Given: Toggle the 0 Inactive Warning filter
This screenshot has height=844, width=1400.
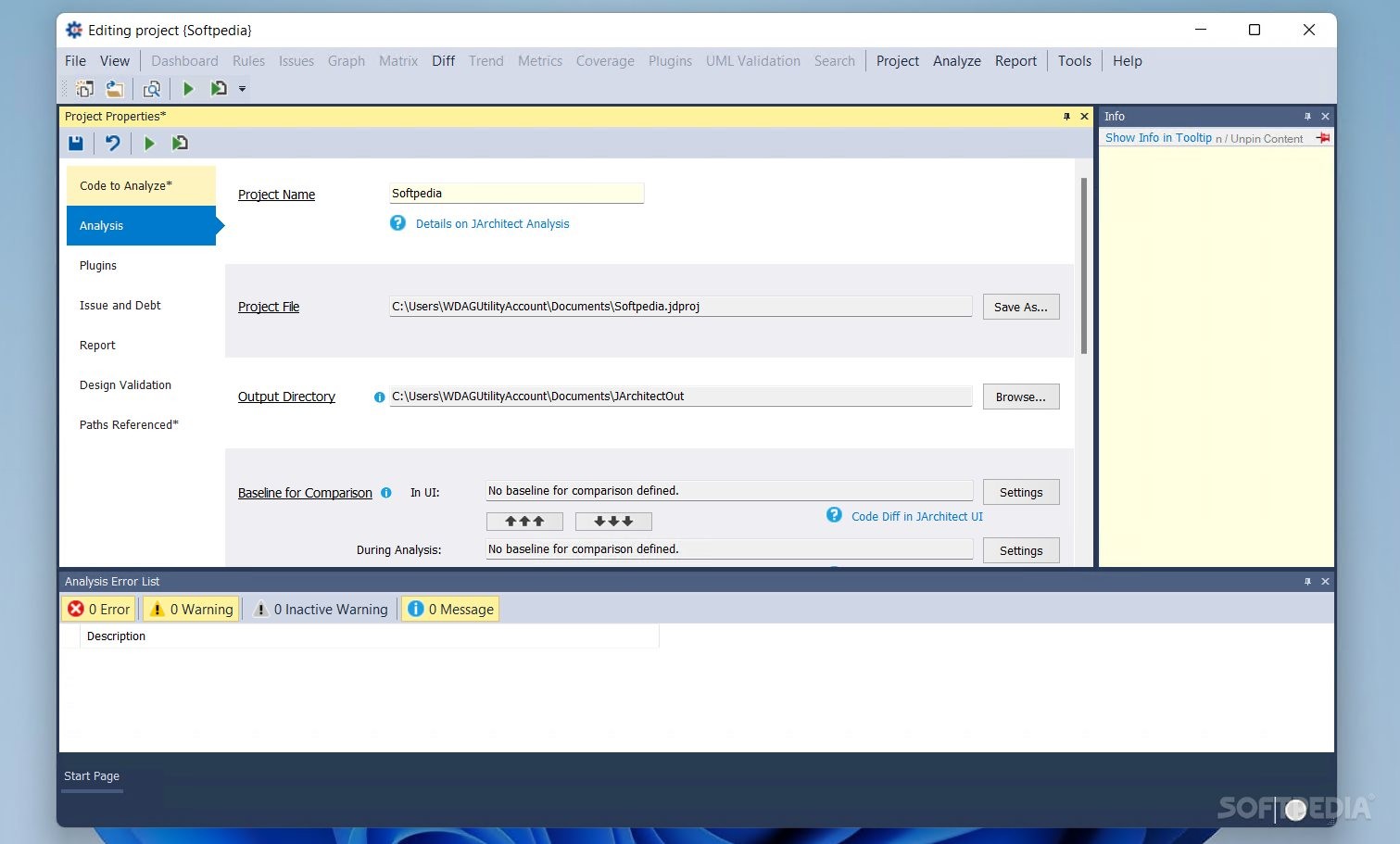Looking at the screenshot, I should coord(321,609).
